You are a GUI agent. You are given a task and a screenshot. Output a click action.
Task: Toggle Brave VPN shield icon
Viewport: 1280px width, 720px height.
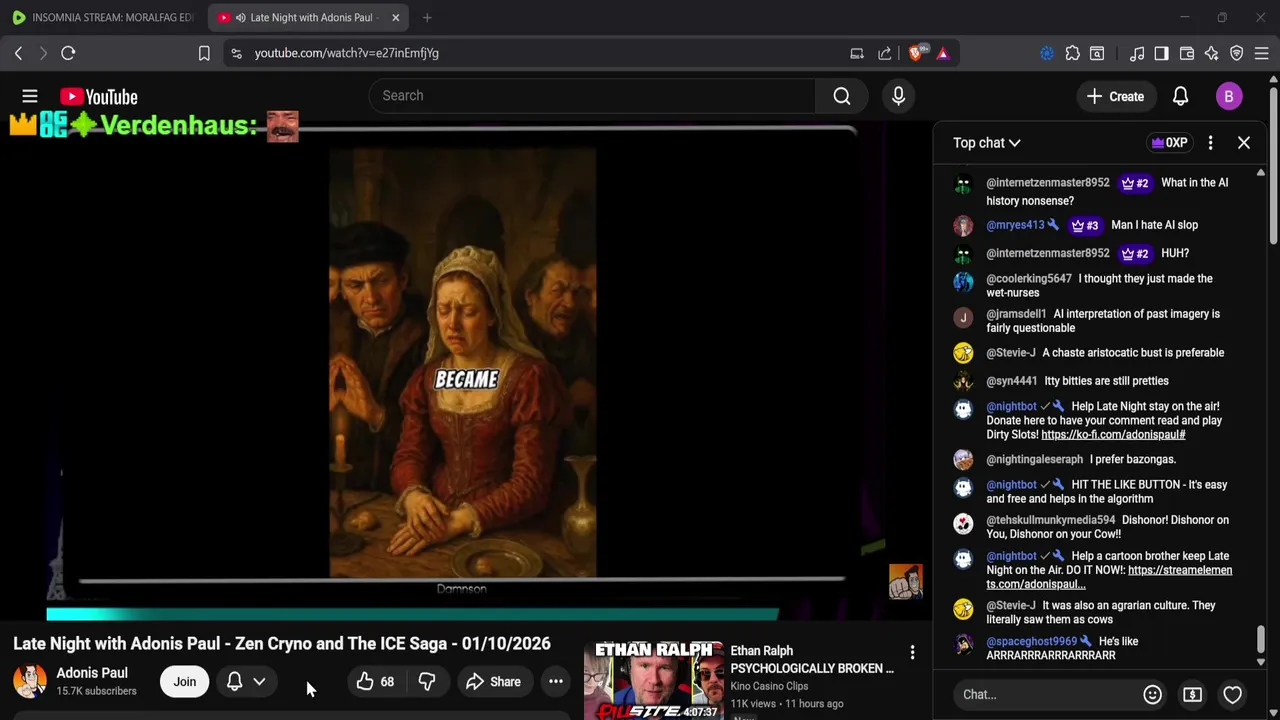coord(1236,53)
